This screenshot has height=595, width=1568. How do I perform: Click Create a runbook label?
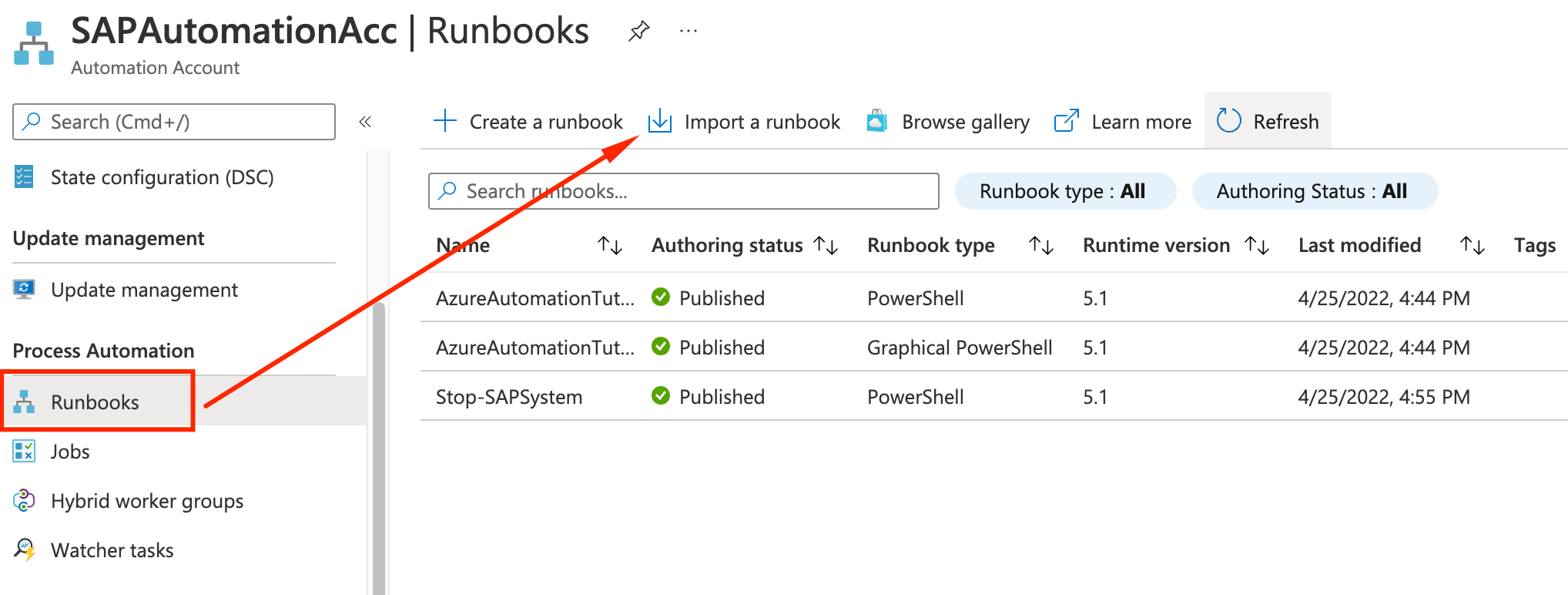546,122
